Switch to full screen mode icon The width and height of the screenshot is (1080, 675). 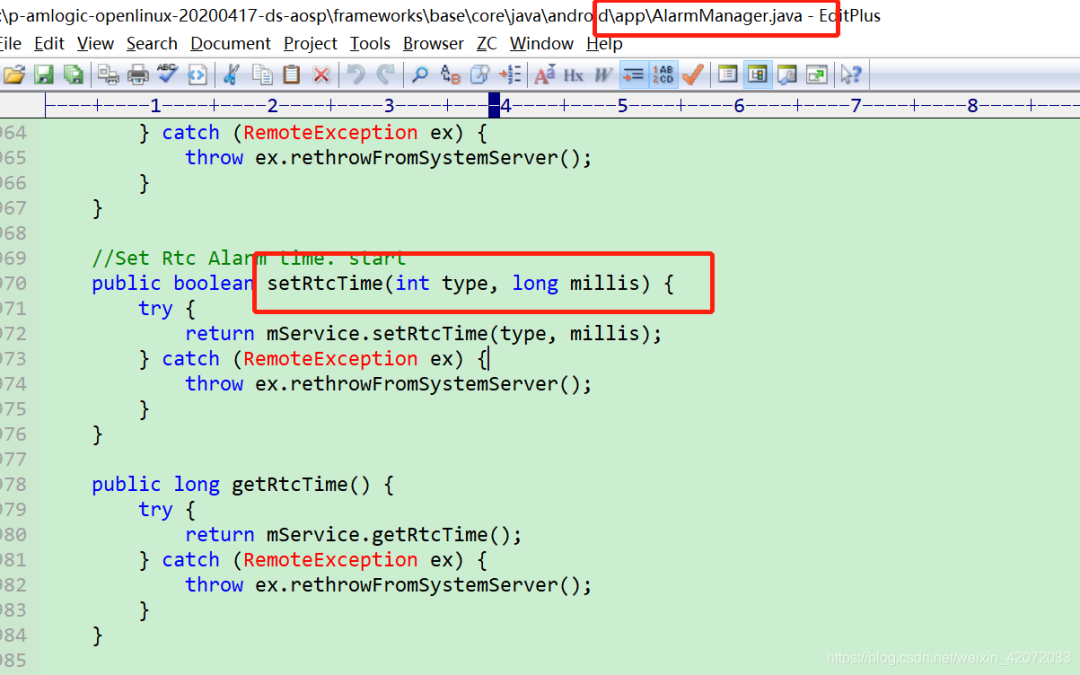click(x=816, y=74)
